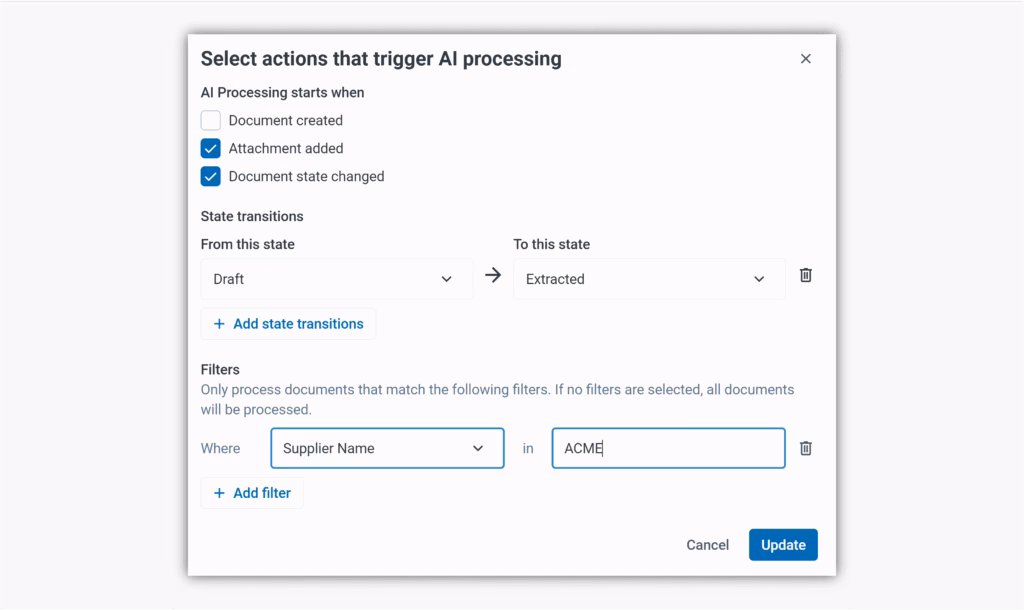Open the From this state dropdown
The image size is (1024, 610).
[x=336, y=279]
